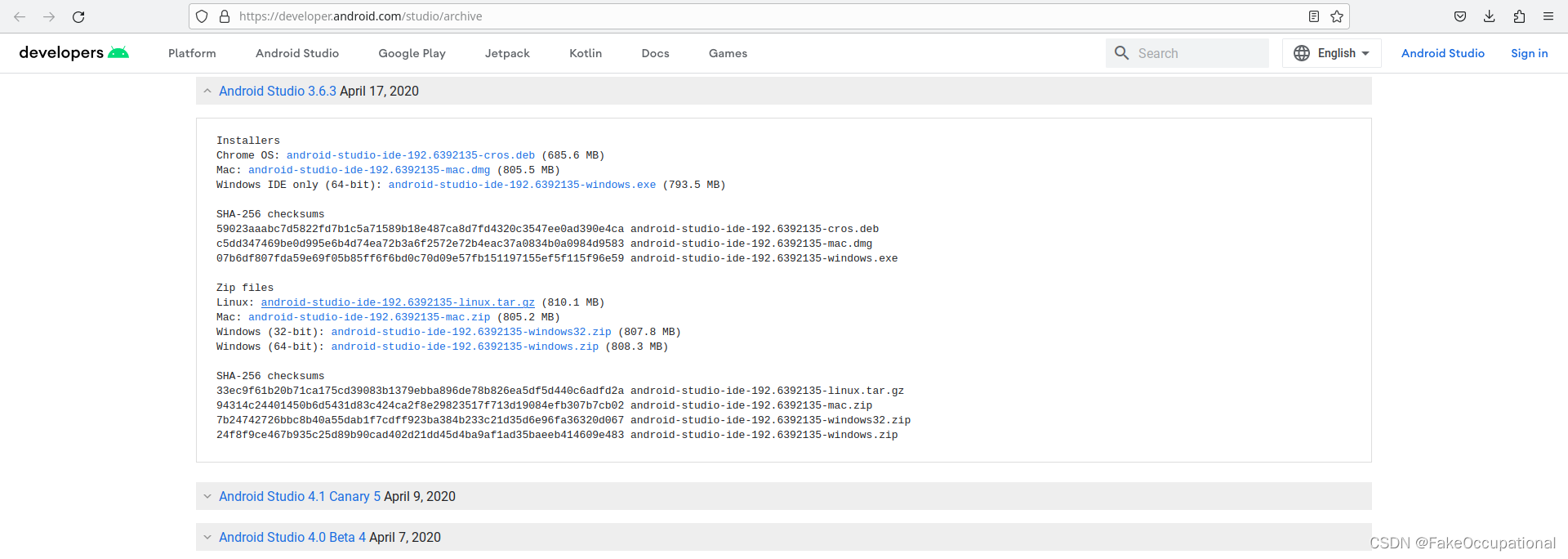
Task: Expand Android Studio 4.1 Canary 5 section
Action: [x=207, y=497]
